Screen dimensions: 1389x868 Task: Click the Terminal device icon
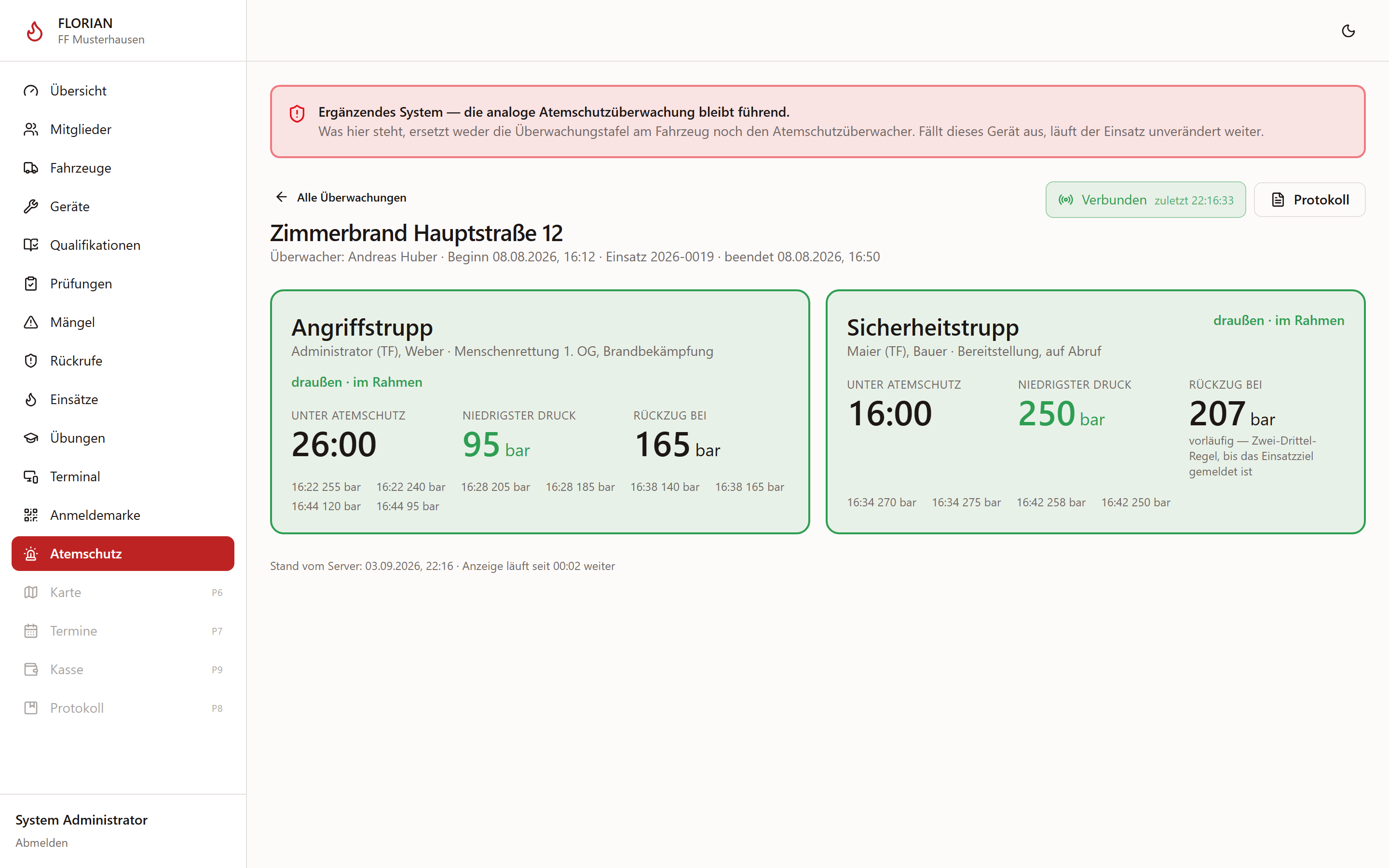click(31, 476)
